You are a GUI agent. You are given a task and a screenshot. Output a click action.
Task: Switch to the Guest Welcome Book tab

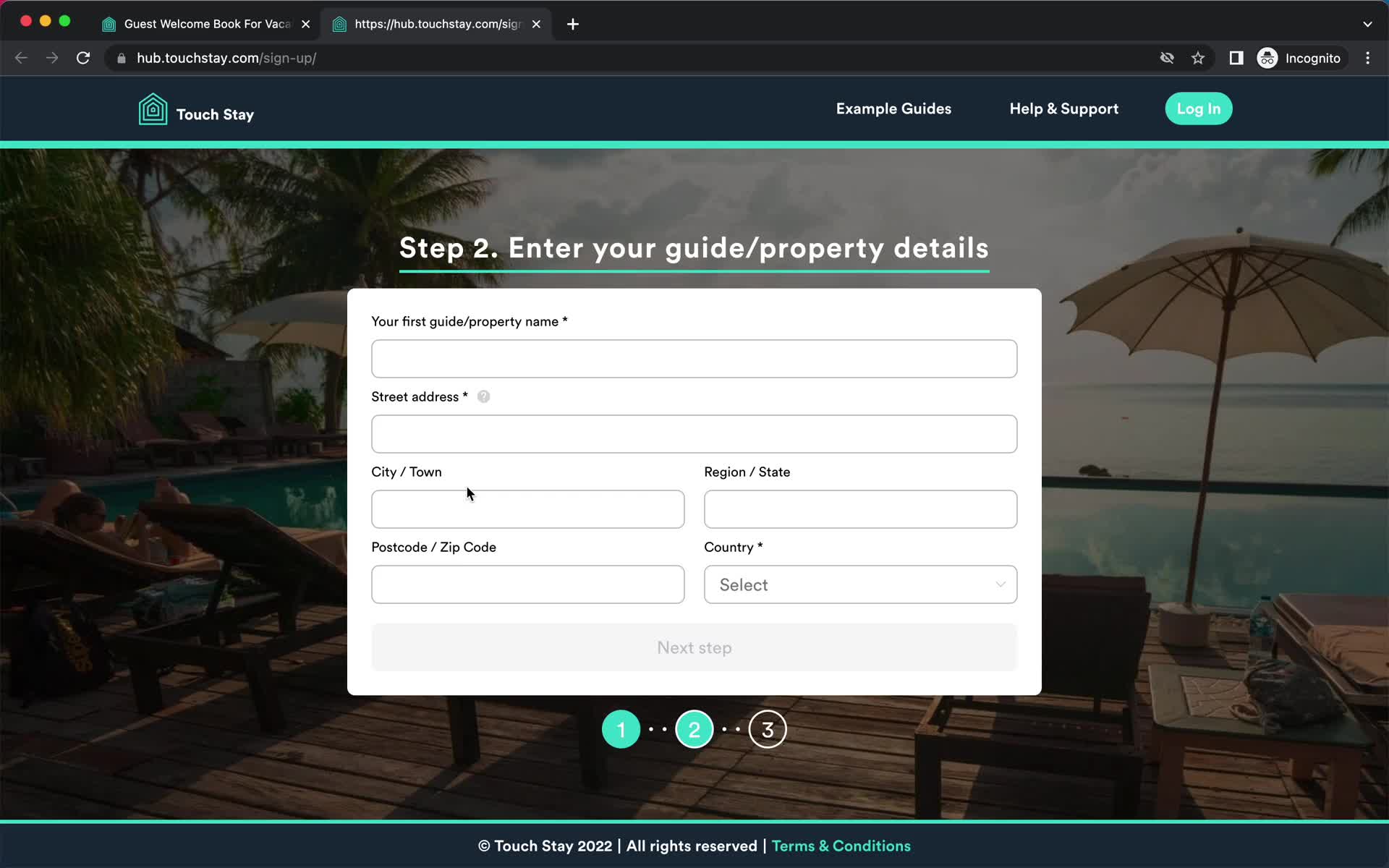click(x=195, y=24)
